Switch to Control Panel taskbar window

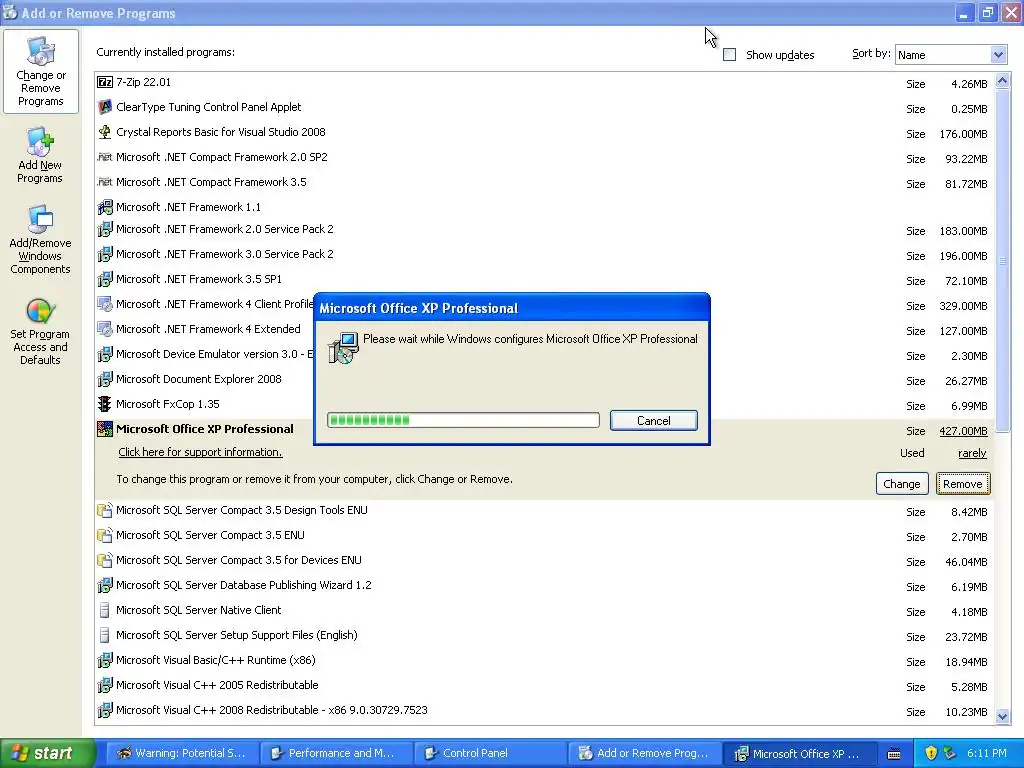[x=490, y=753]
